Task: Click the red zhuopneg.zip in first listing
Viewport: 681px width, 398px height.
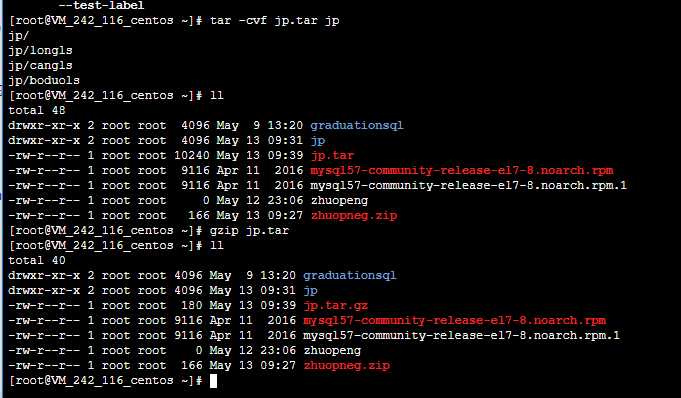Action: 354,216
